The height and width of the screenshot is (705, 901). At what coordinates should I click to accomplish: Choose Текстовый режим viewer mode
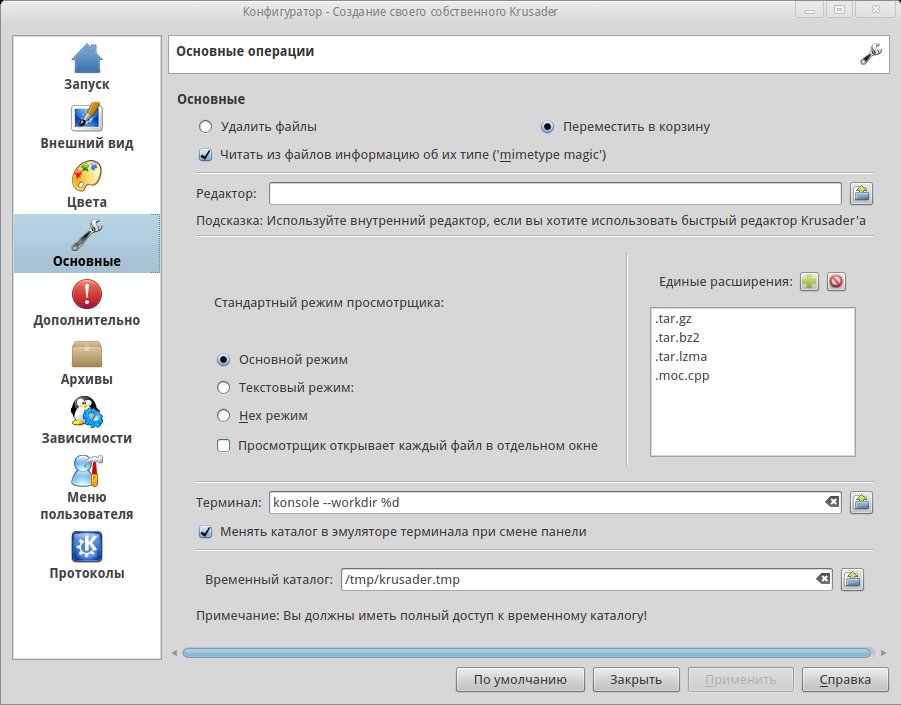tap(224, 387)
